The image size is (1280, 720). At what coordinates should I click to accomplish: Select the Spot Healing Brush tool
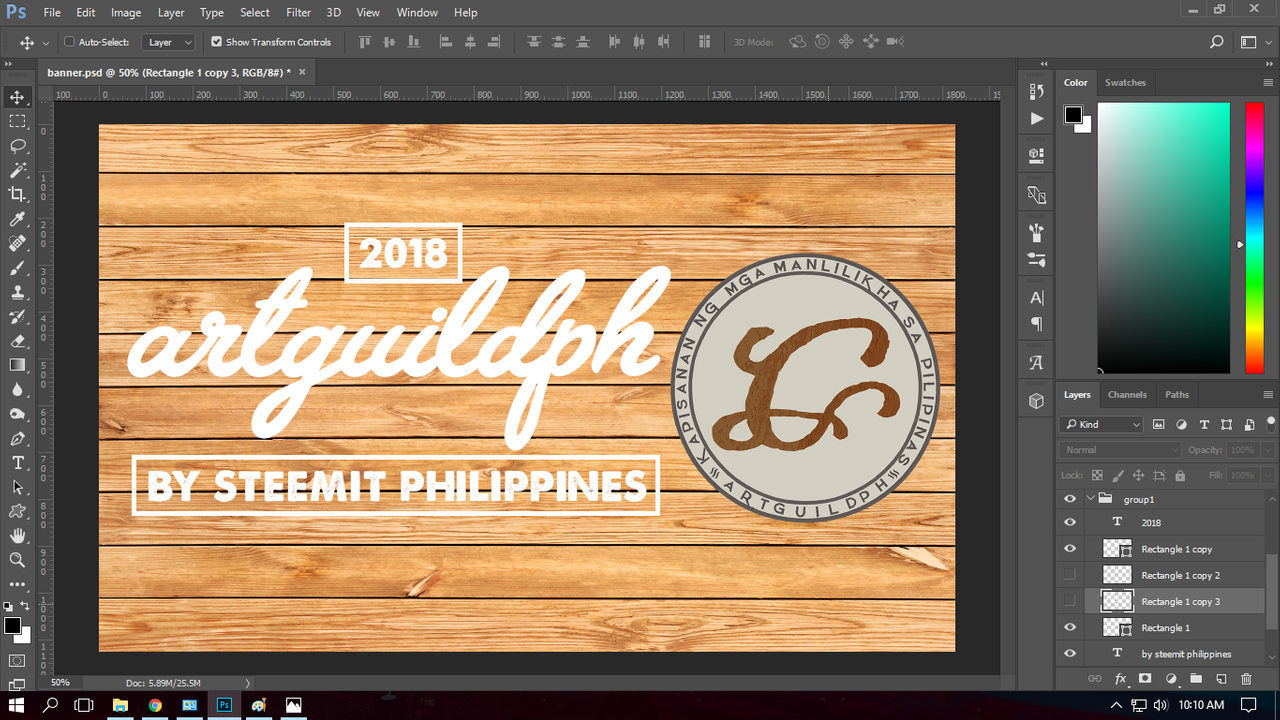tap(17, 243)
